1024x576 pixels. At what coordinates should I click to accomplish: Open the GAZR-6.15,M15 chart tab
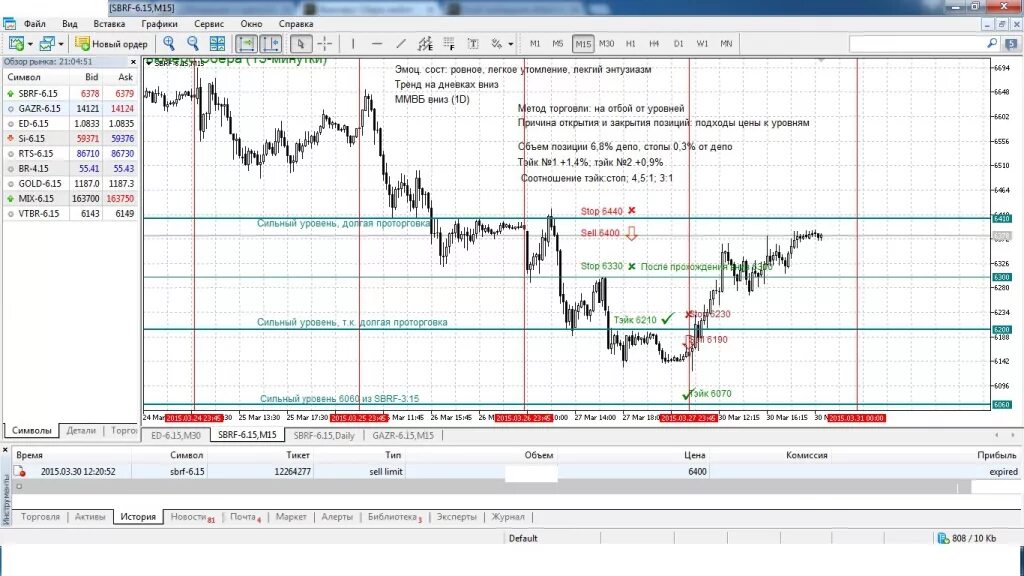click(x=403, y=436)
